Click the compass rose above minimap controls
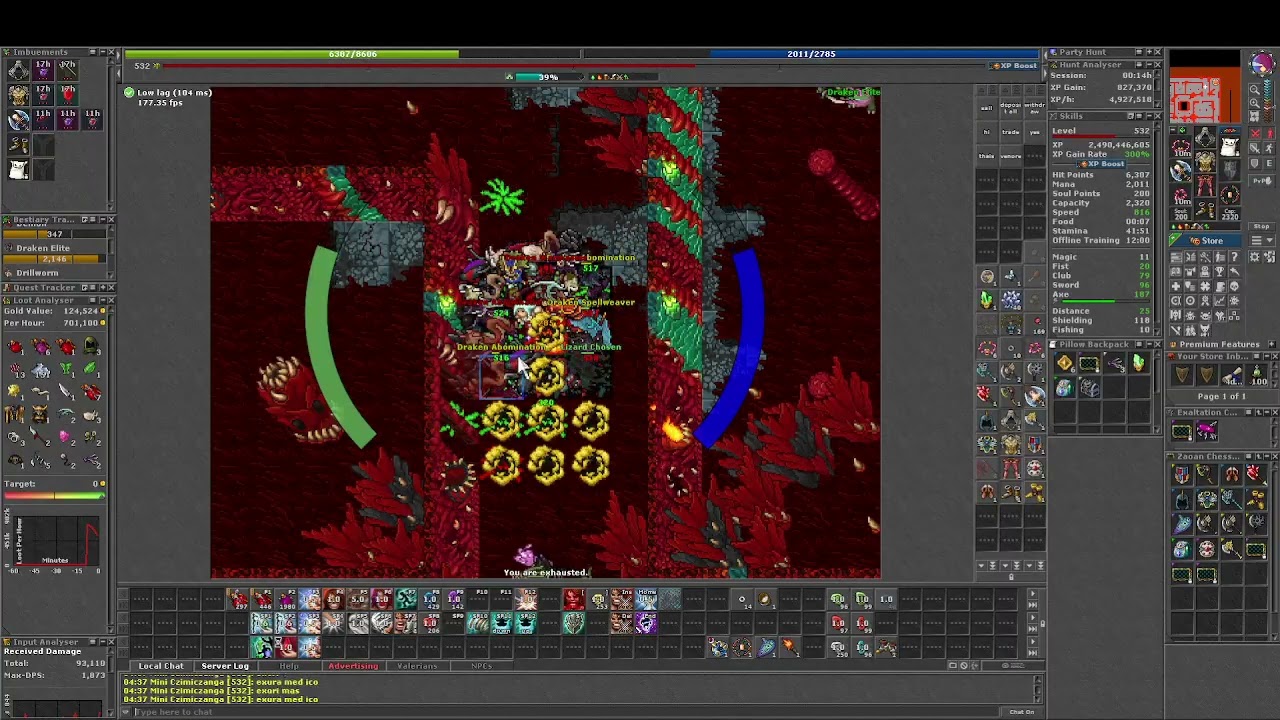This screenshot has height=720, width=1280. pyautogui.click(x=1262, y=63)
